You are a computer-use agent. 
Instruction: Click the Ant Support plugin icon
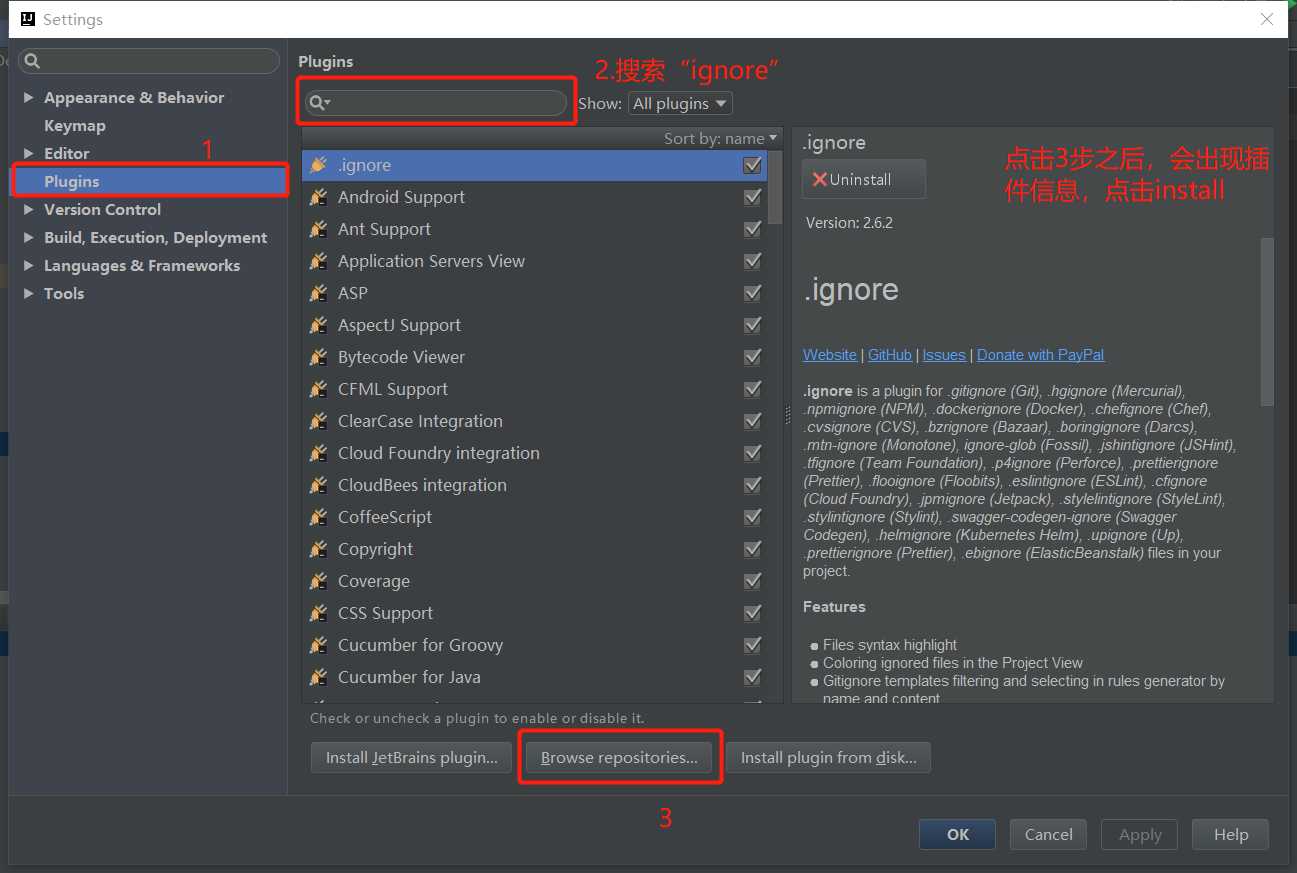click(x=319, y=229)
